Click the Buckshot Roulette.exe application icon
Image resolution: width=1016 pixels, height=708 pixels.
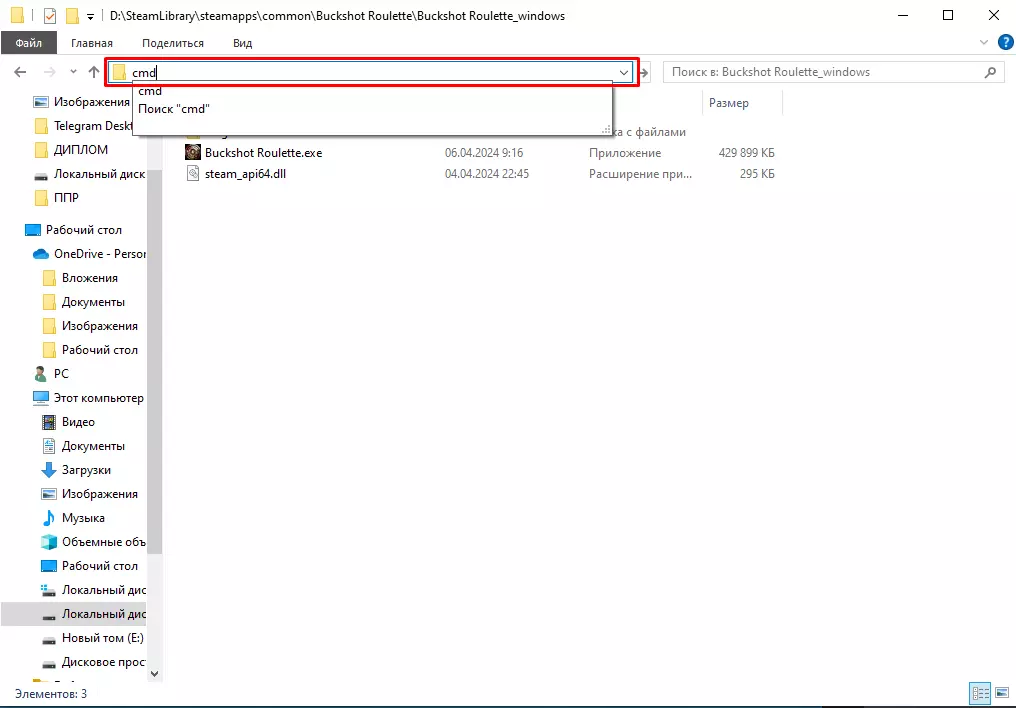[193, 152]
